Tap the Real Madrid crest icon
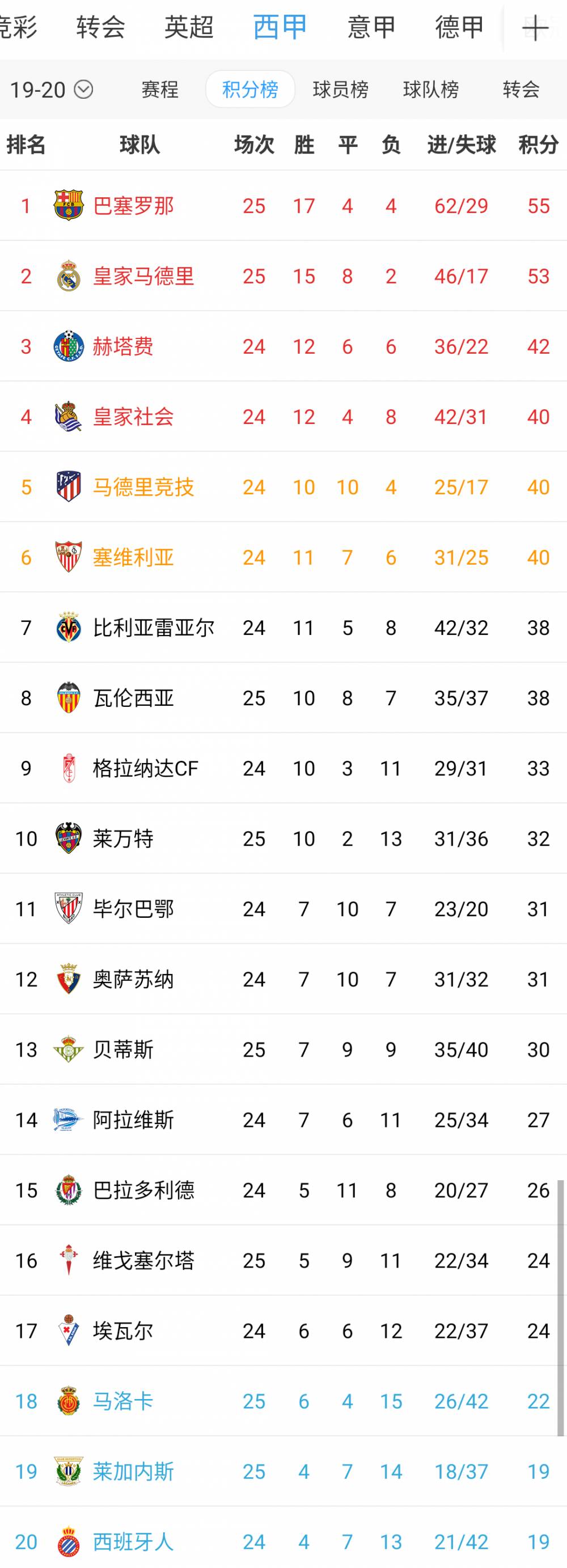Viewport: 567px width, 1568px height. (68, 276)
